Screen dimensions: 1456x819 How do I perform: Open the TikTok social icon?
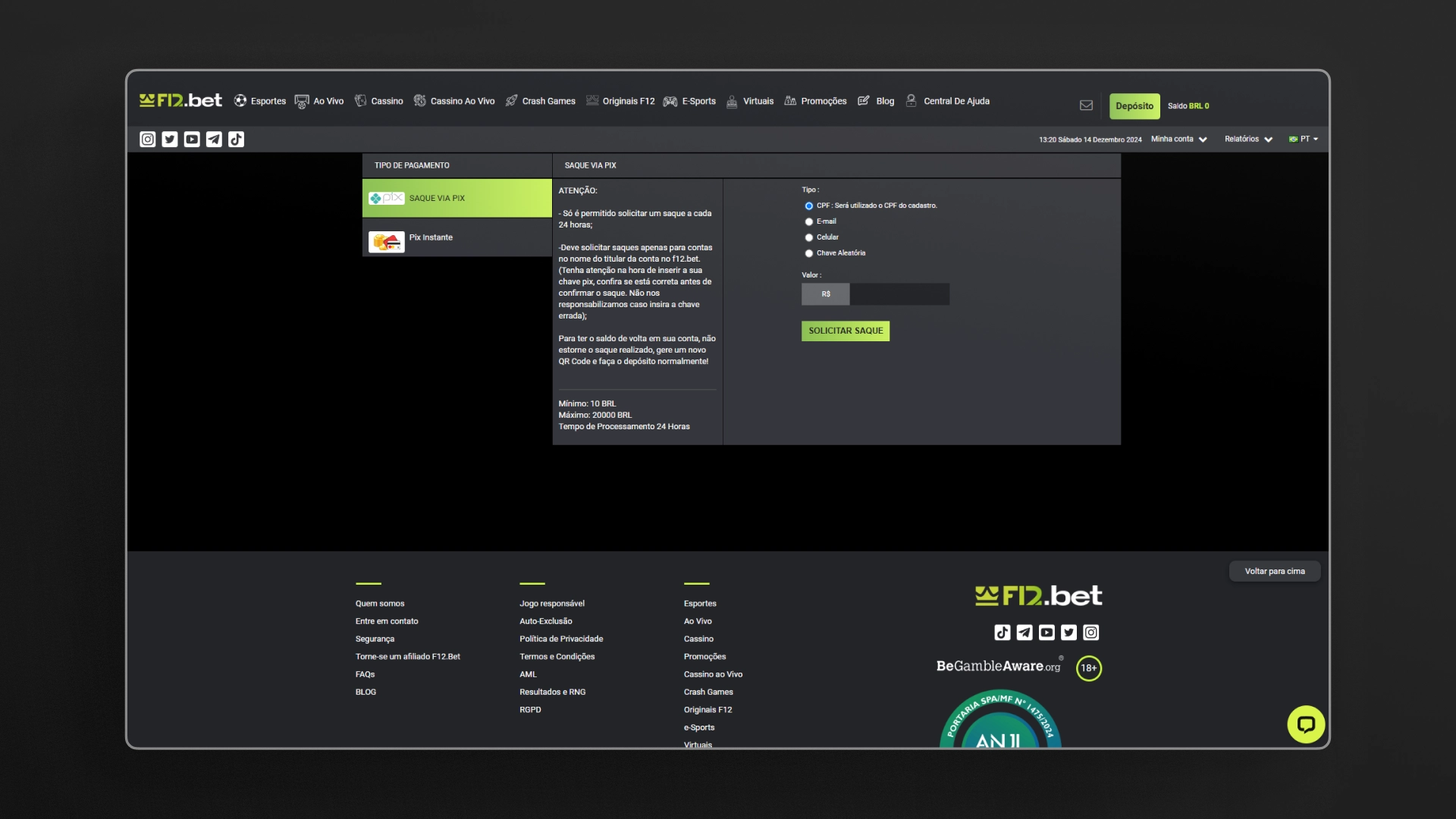pos(237,139)
